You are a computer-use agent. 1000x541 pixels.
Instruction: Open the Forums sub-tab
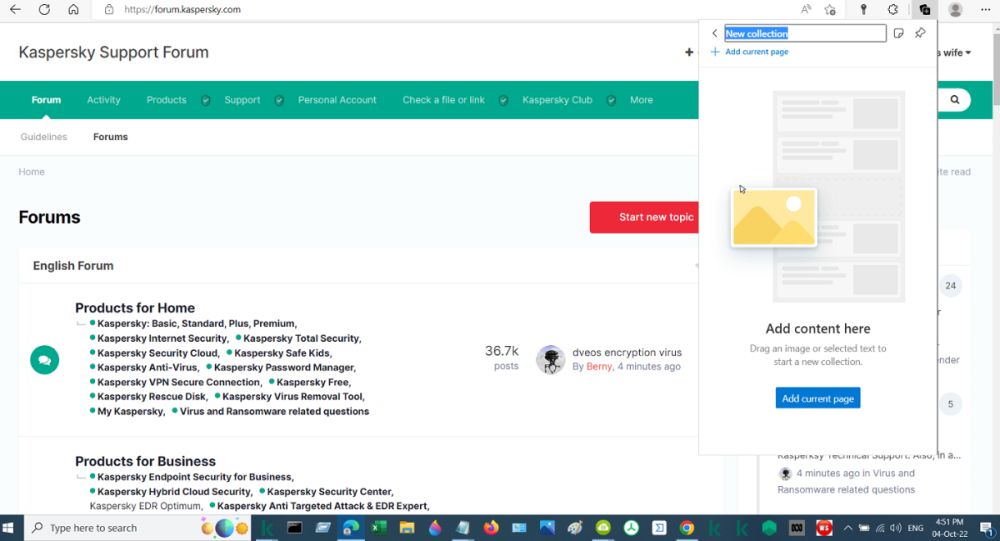pos(110,137)
